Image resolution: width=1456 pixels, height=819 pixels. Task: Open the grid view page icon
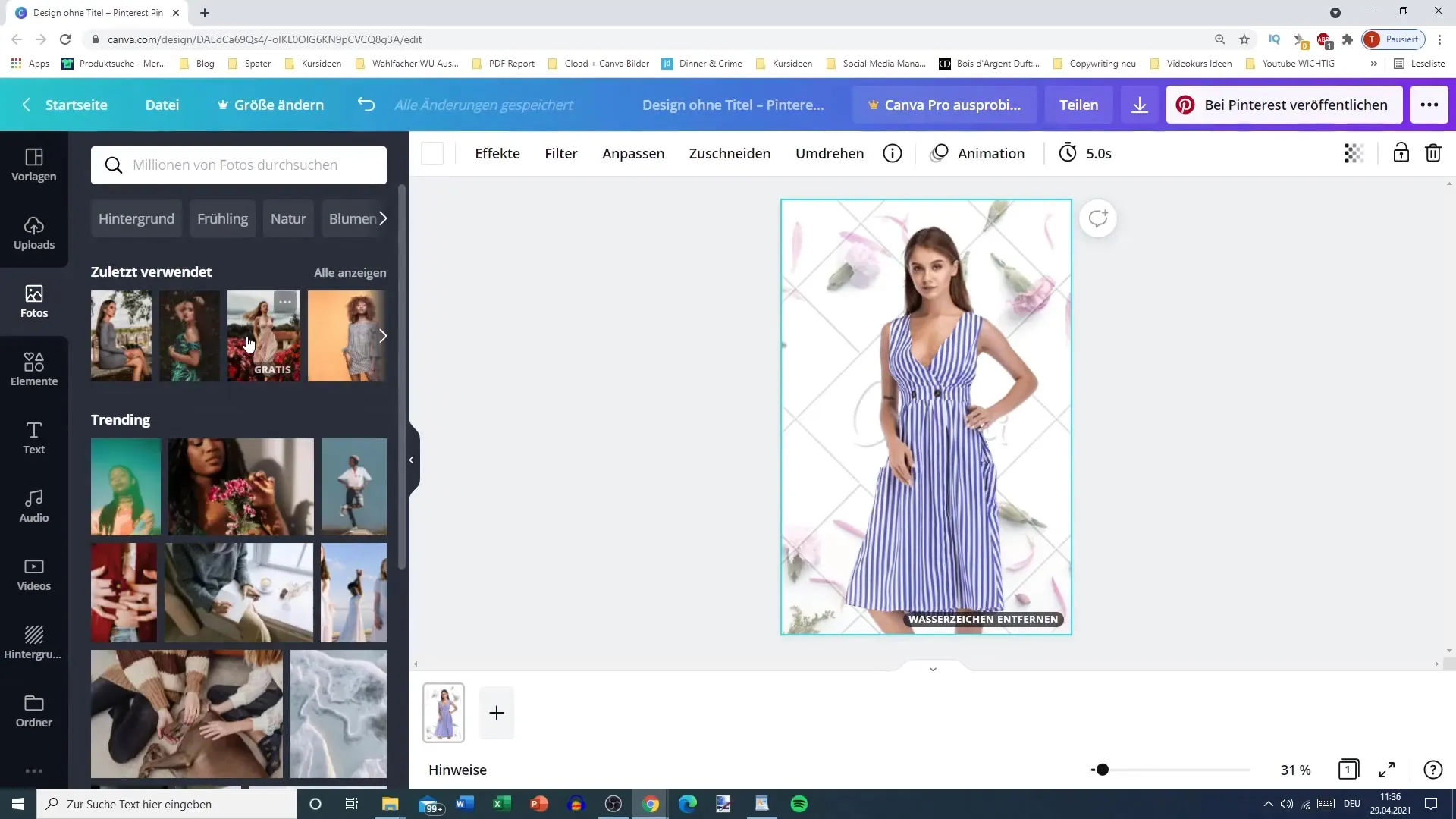[x=1348, y=770]
